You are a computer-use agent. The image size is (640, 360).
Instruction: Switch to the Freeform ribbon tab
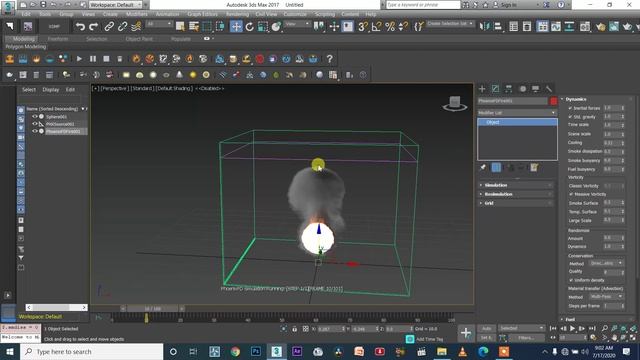pyautogui.click(x=58, y=39)
